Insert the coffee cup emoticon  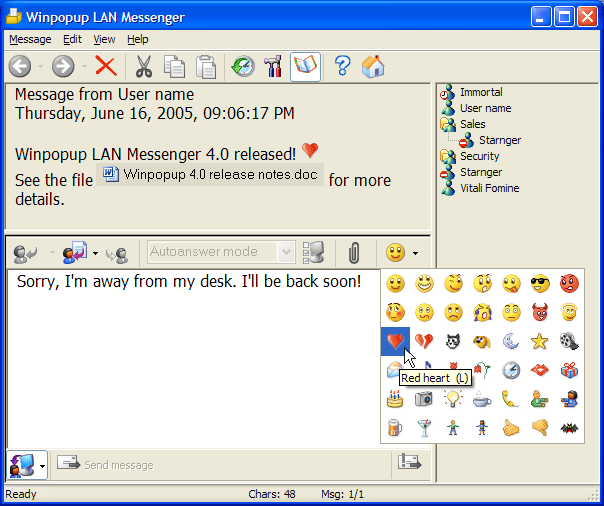pos(482,399)
